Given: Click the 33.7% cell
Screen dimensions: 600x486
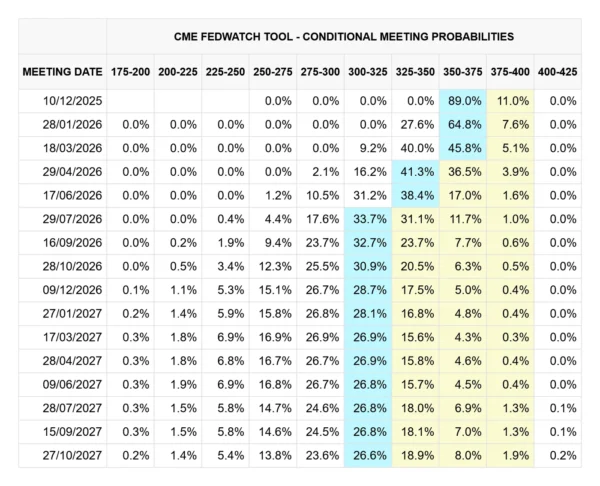Looking at the screenshot, I should pos(368,219).
